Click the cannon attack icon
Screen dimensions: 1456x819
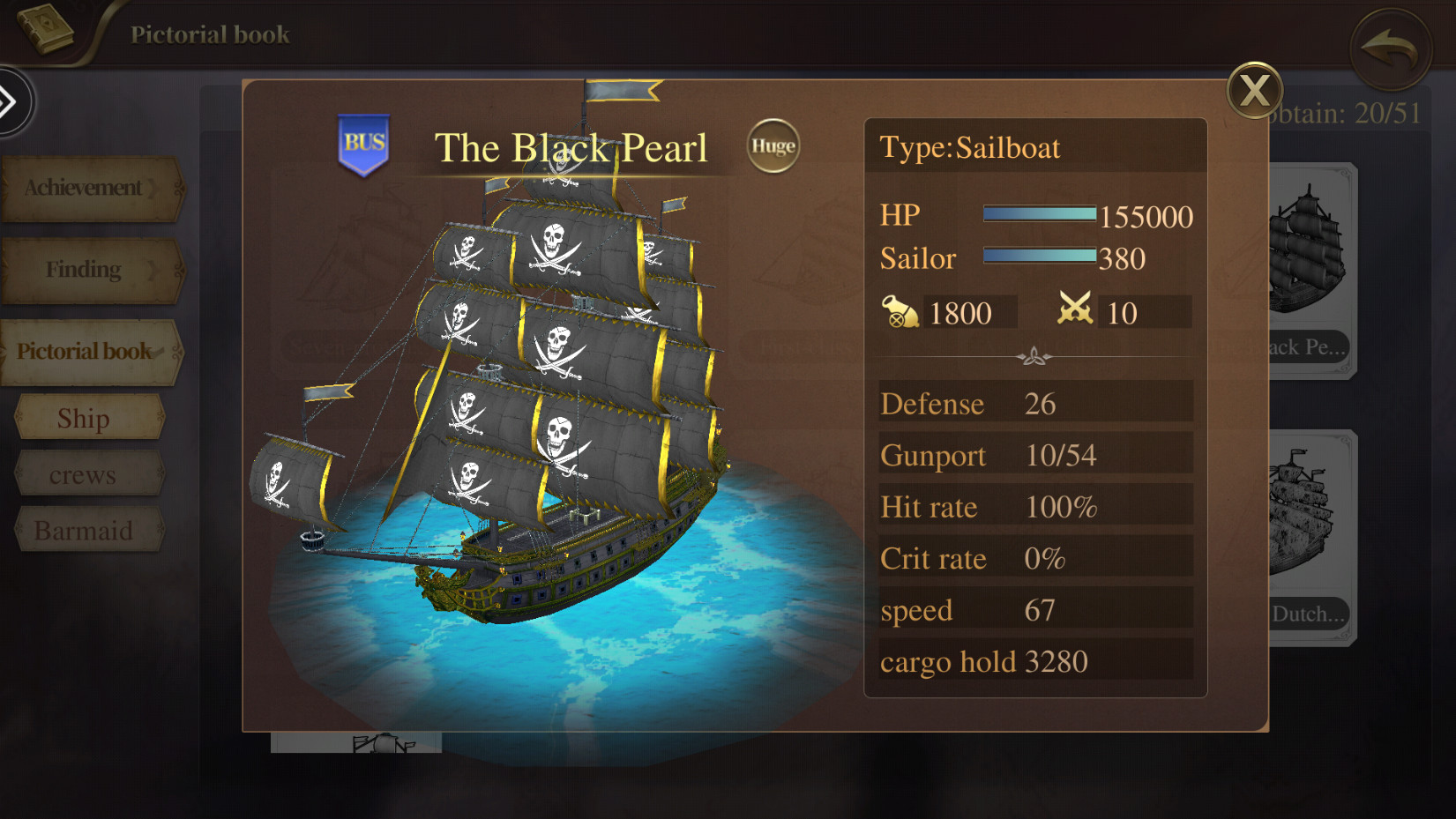tap(900, 312)
